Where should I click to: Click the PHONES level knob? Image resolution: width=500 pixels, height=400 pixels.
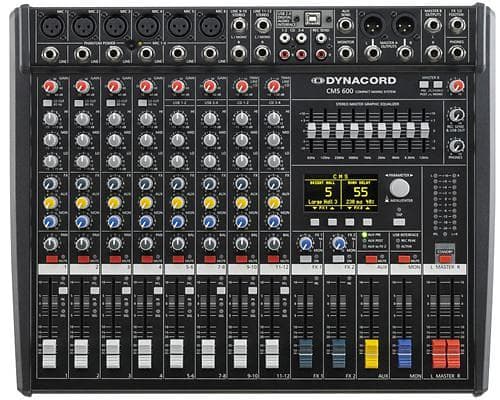point(457,146)
